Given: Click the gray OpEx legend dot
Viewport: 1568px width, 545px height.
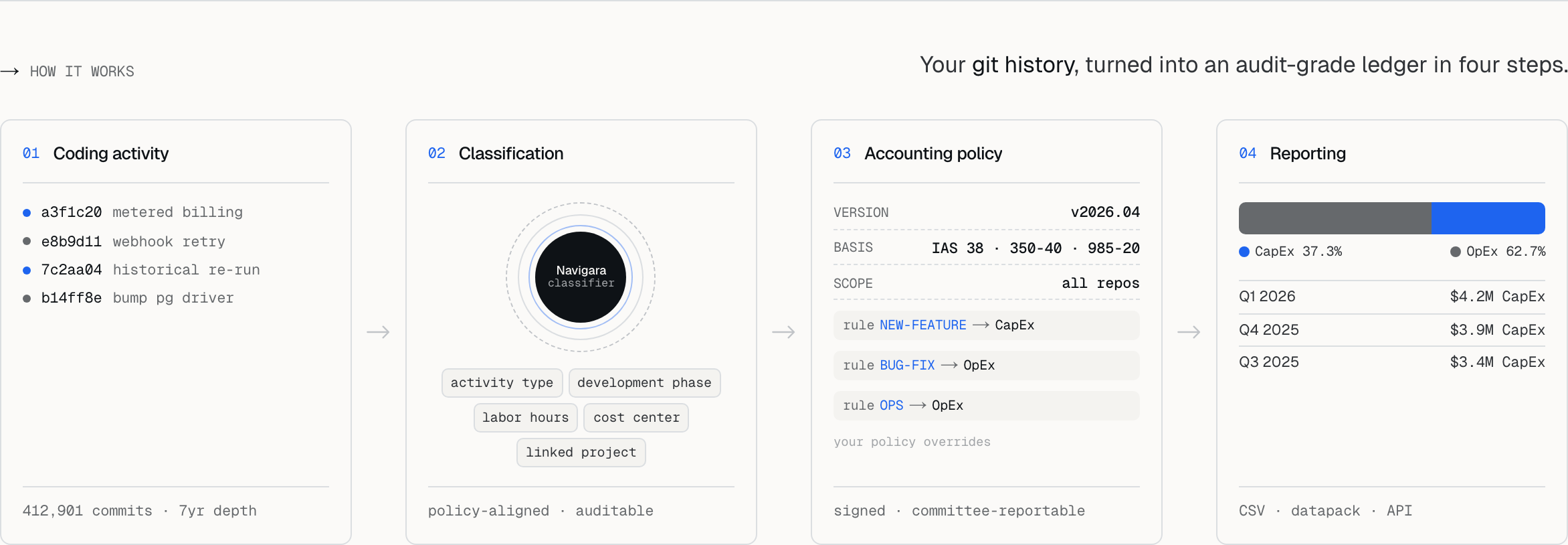Looking at the screenshot, I should (1456, 252).
